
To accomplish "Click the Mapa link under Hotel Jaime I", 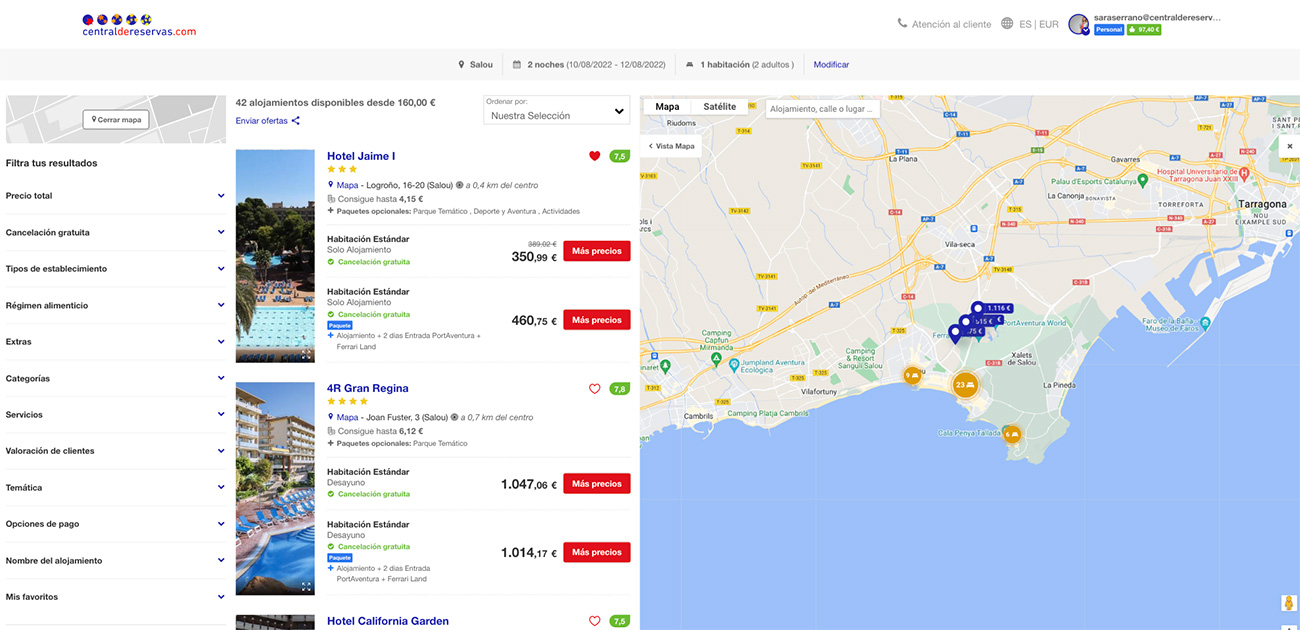I will click(347, 185).
